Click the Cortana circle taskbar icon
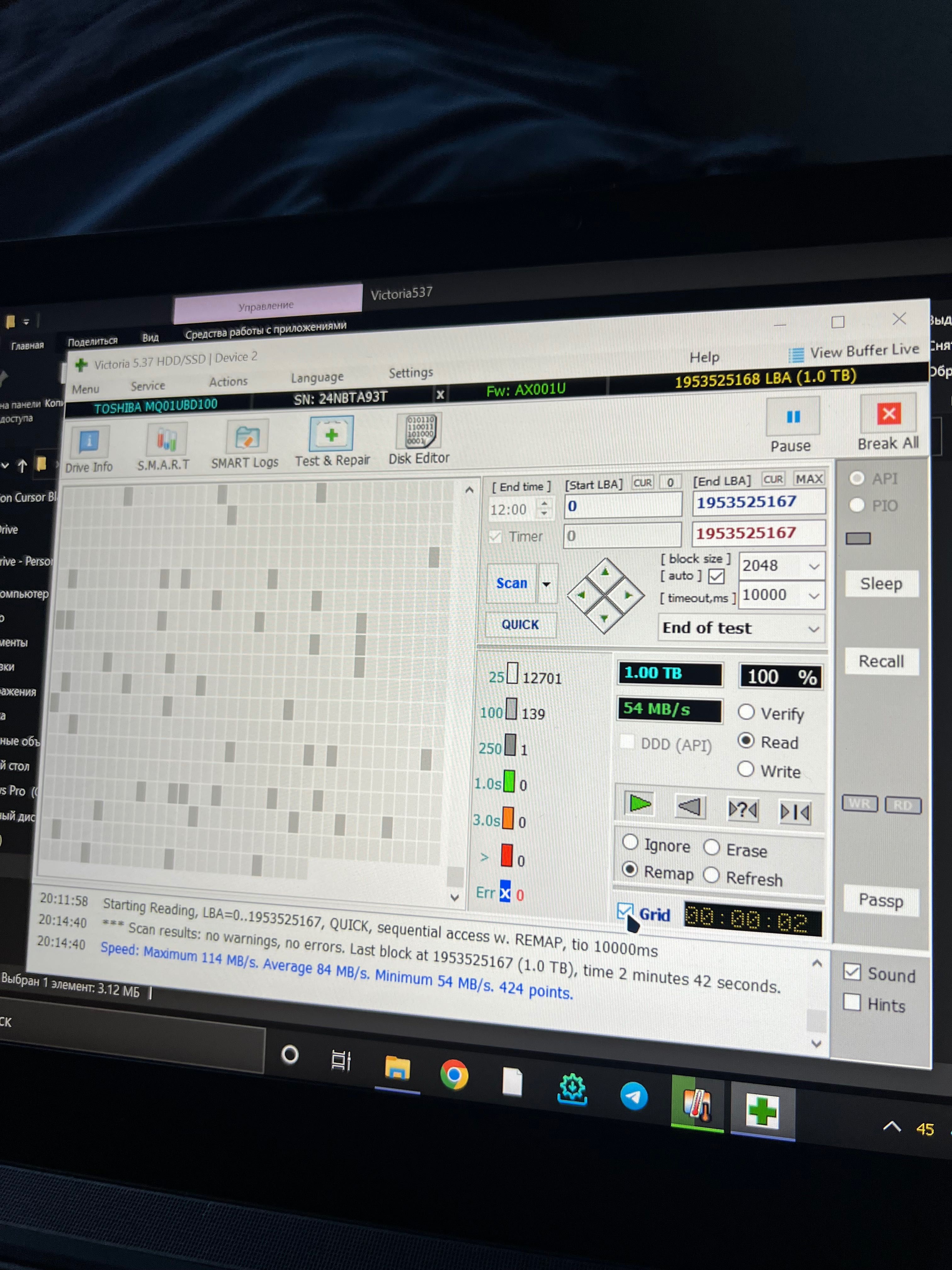952x1270 pixels. [290, 1055]
